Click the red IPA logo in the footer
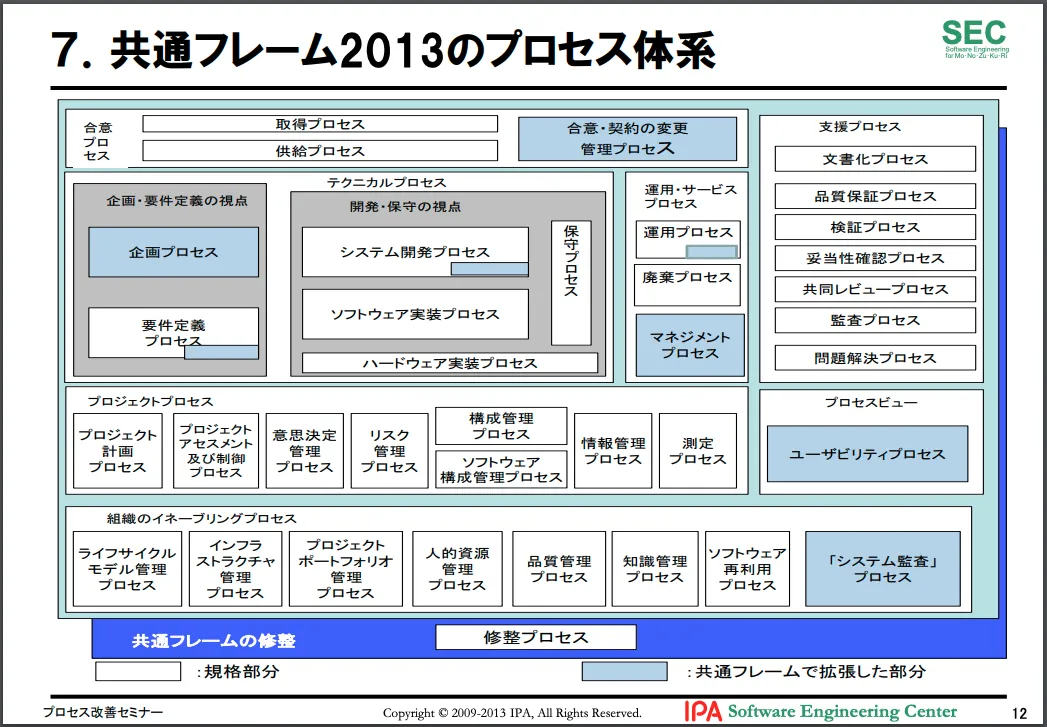Viewport: 1047px width, 727px height. (x=702, y=711)
